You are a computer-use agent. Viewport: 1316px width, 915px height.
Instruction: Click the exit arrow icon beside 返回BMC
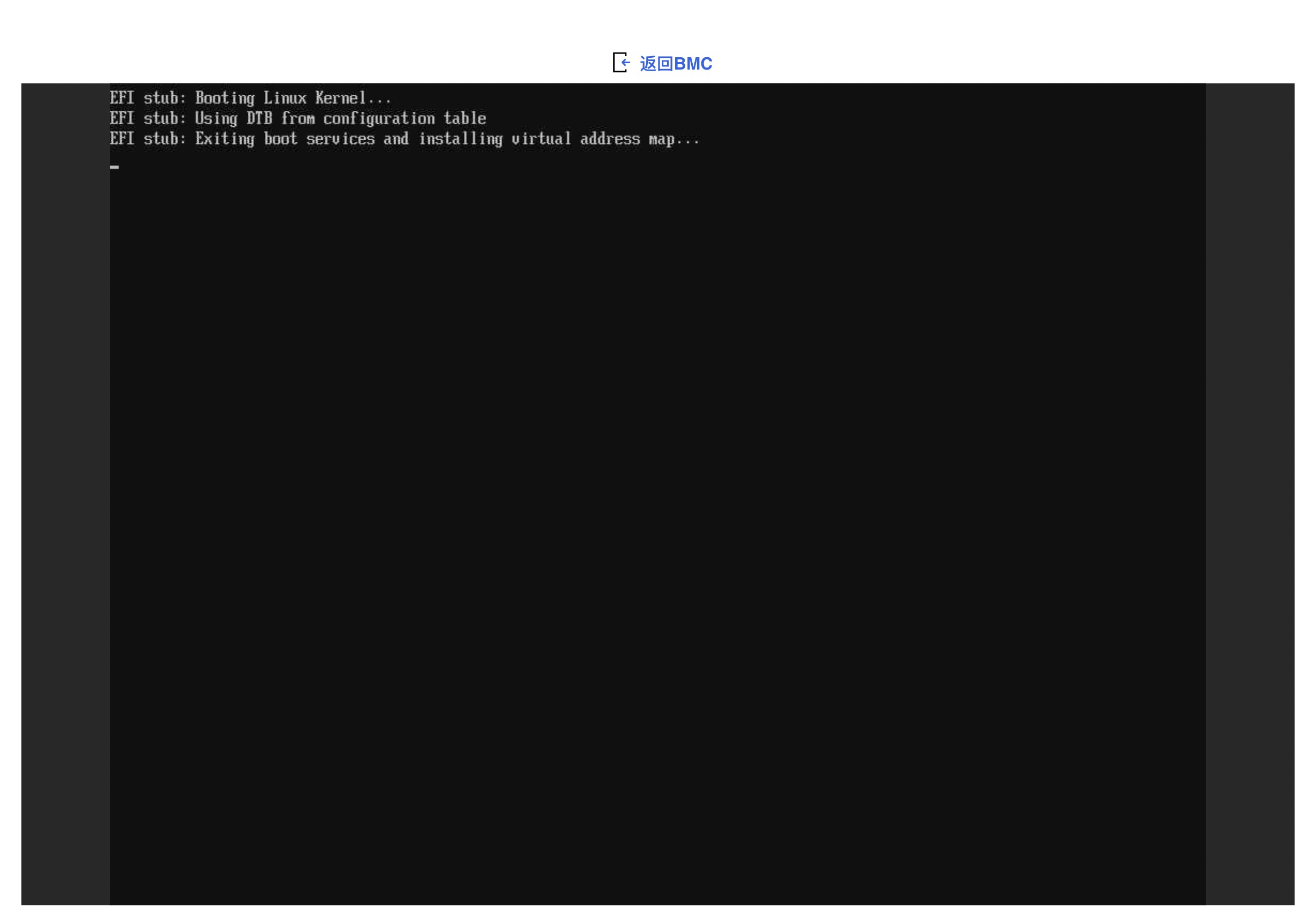[x=621, y=63]
